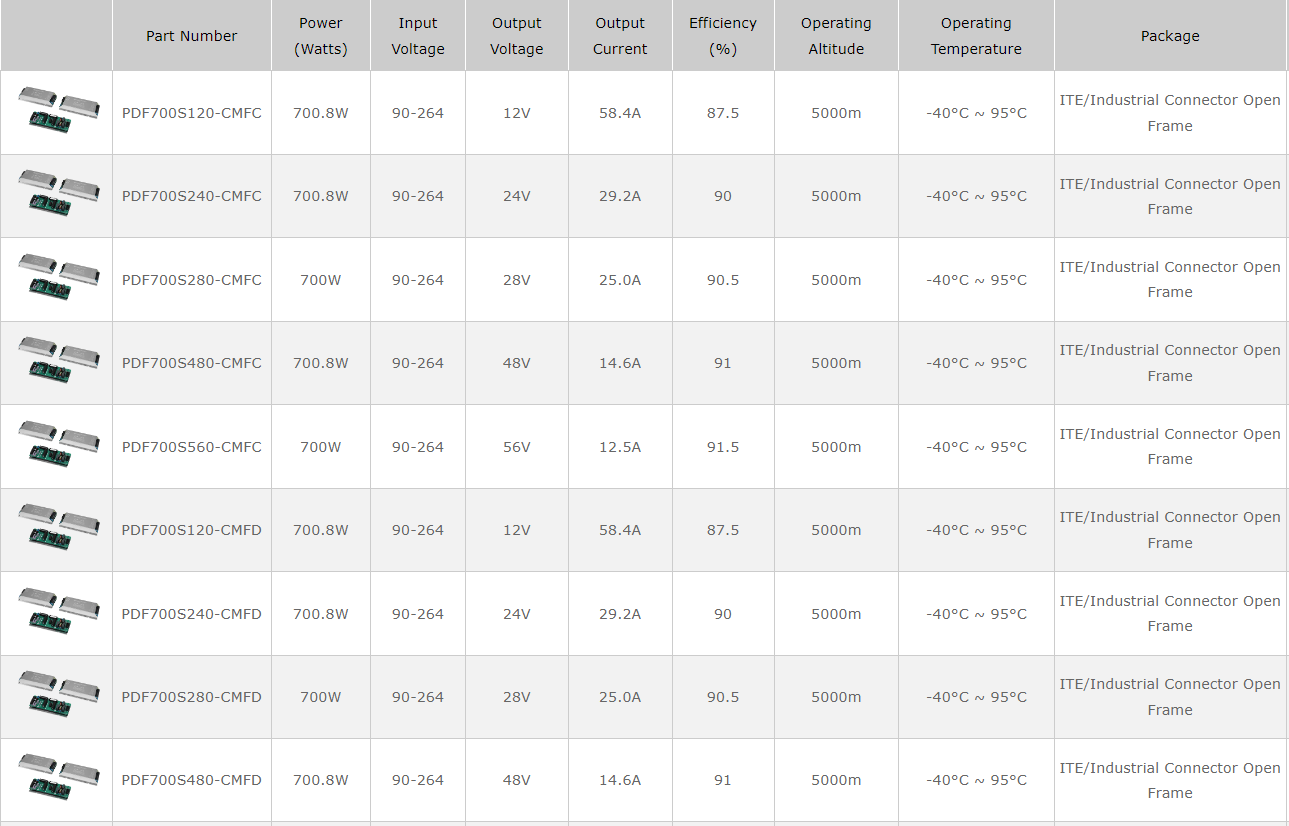Sort by the Part Number column header
The height and width of the screenshot is (826, 1289).
(191, 36)
